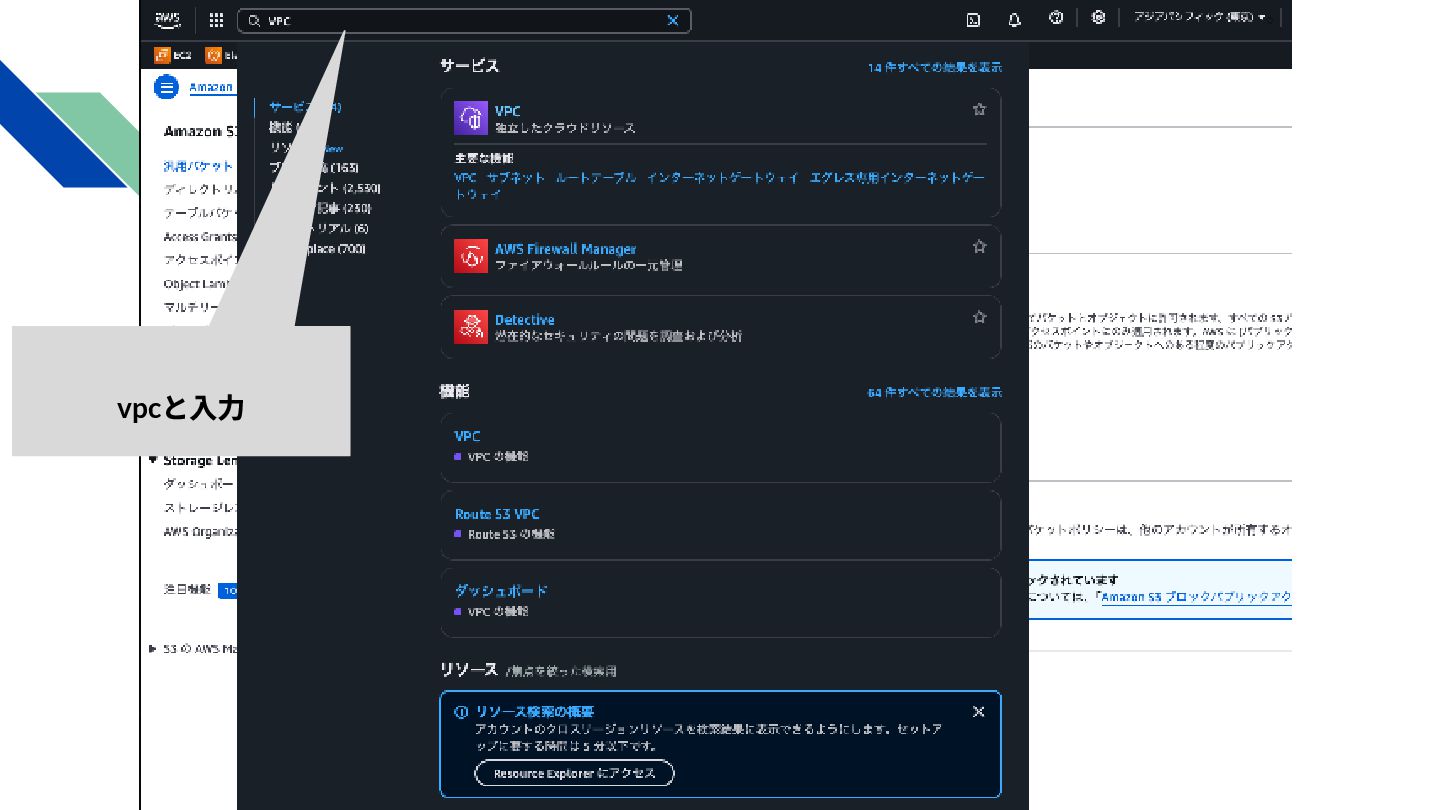Screen dimensions: 1440x810
Task: Open the settings gear icon
Action: click(1098, 18)
